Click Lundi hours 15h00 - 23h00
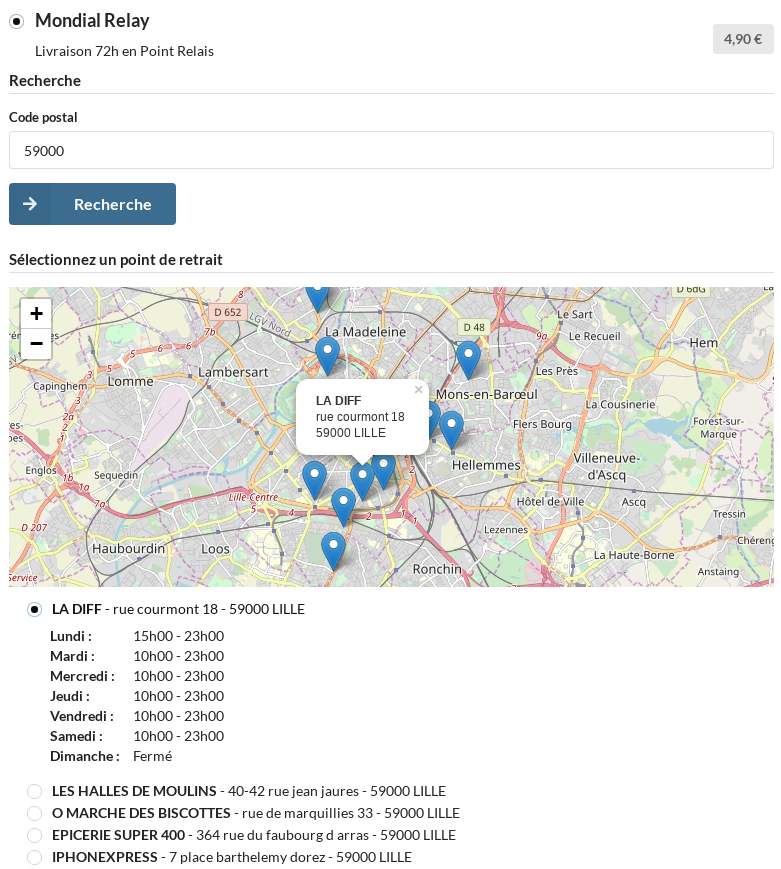 tap(178, 636)
